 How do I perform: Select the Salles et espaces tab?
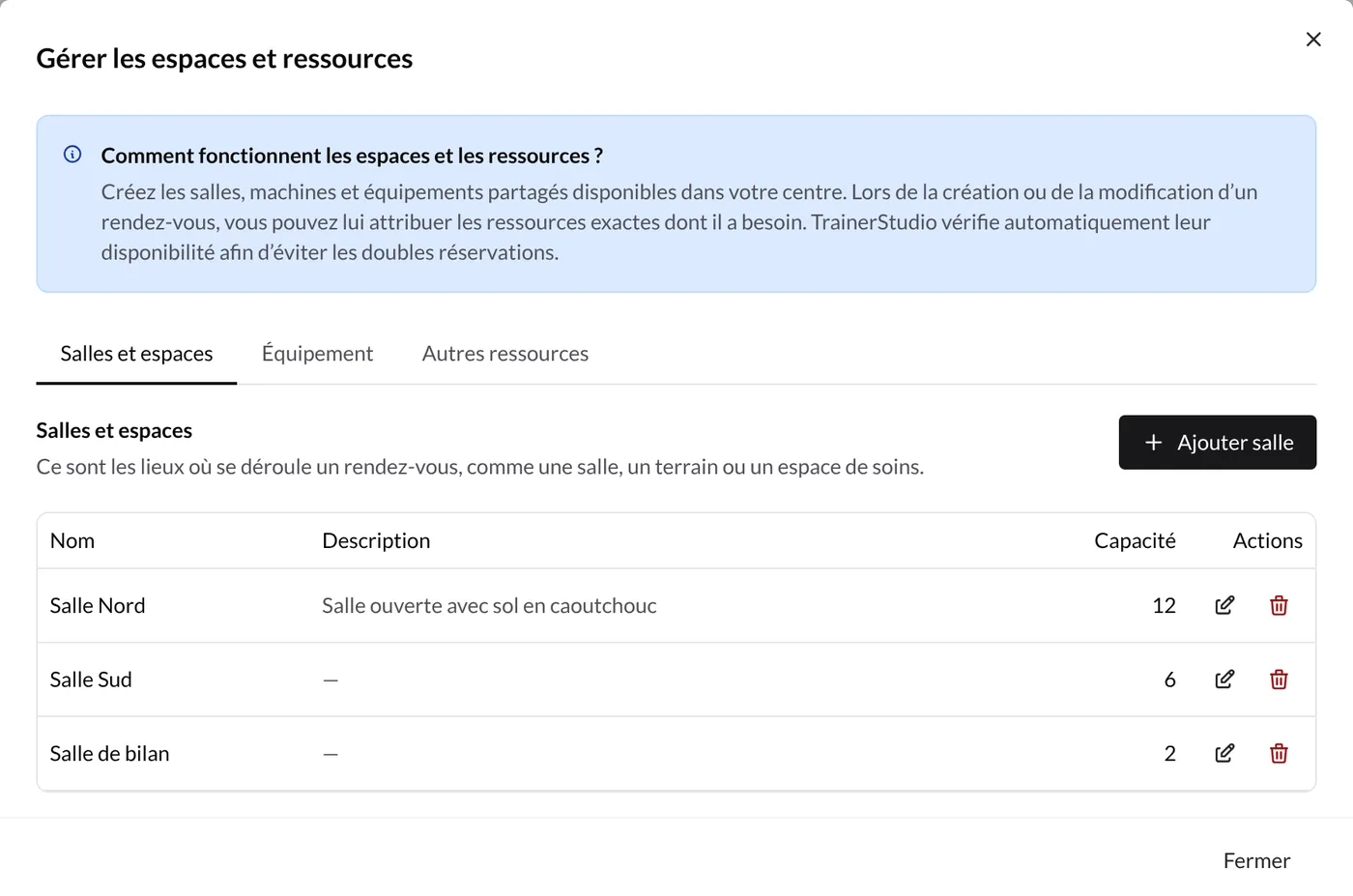pyautogui.click(x=136, y=354)
